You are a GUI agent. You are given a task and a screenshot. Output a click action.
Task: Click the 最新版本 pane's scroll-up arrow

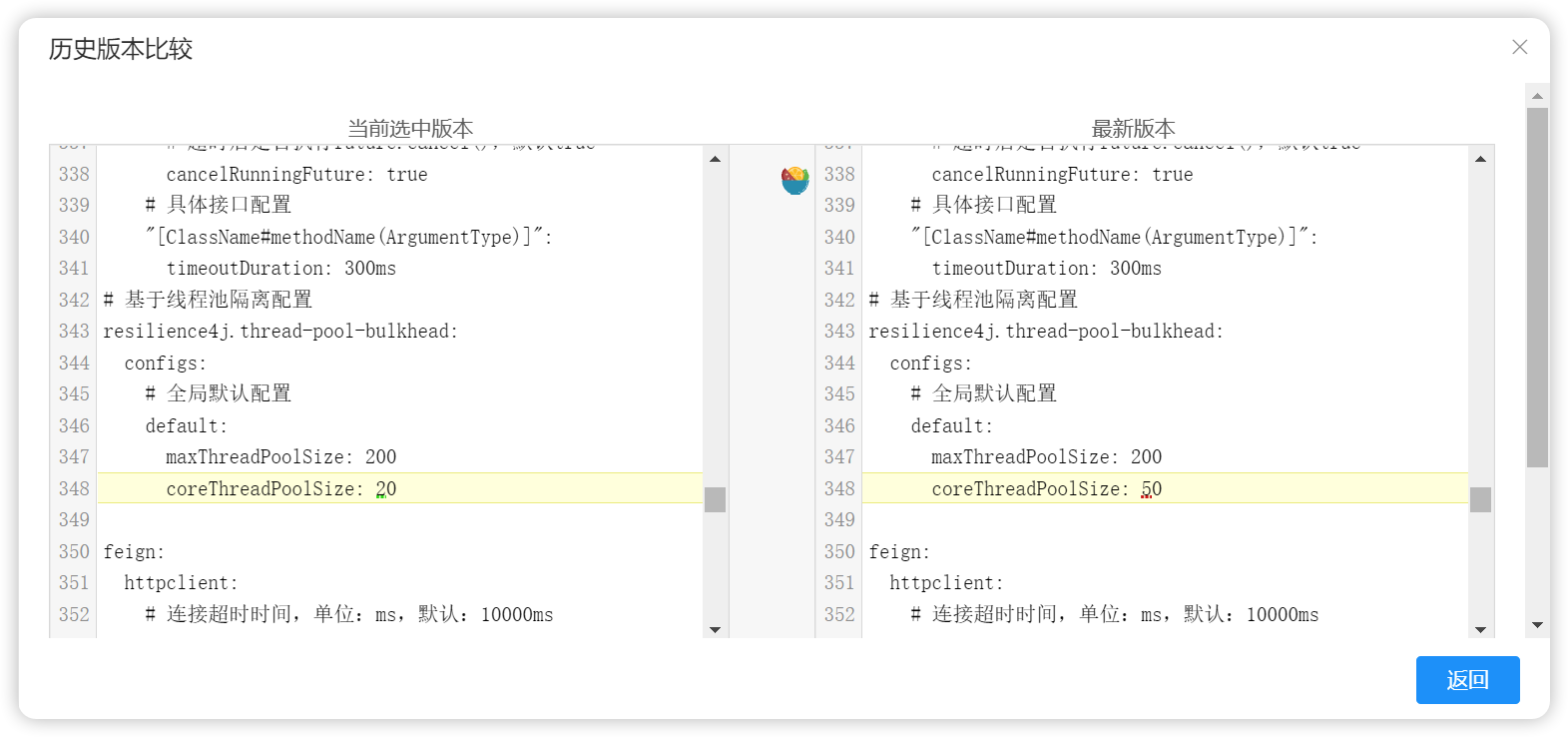(1480, 159)
